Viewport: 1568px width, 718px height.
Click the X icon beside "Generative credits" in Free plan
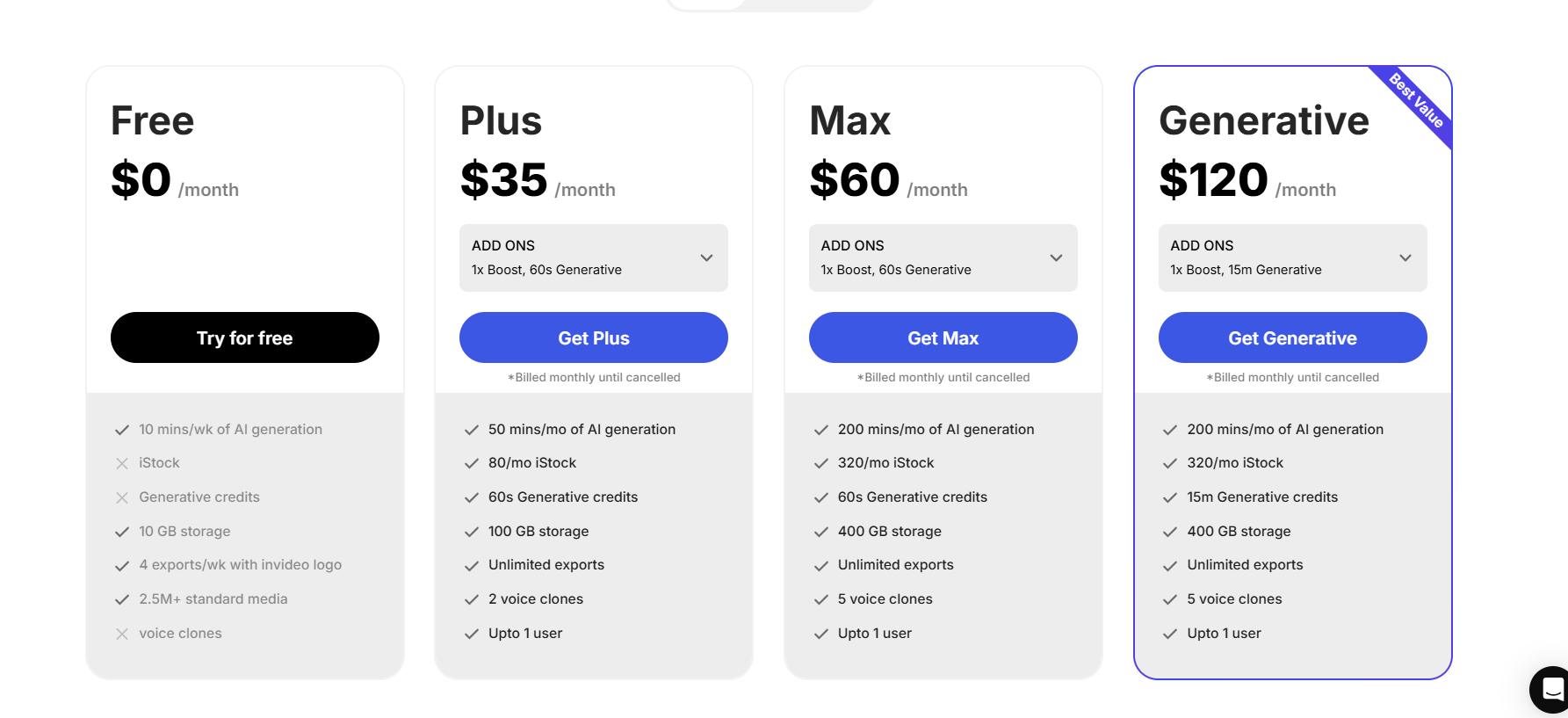coord(122,497)
